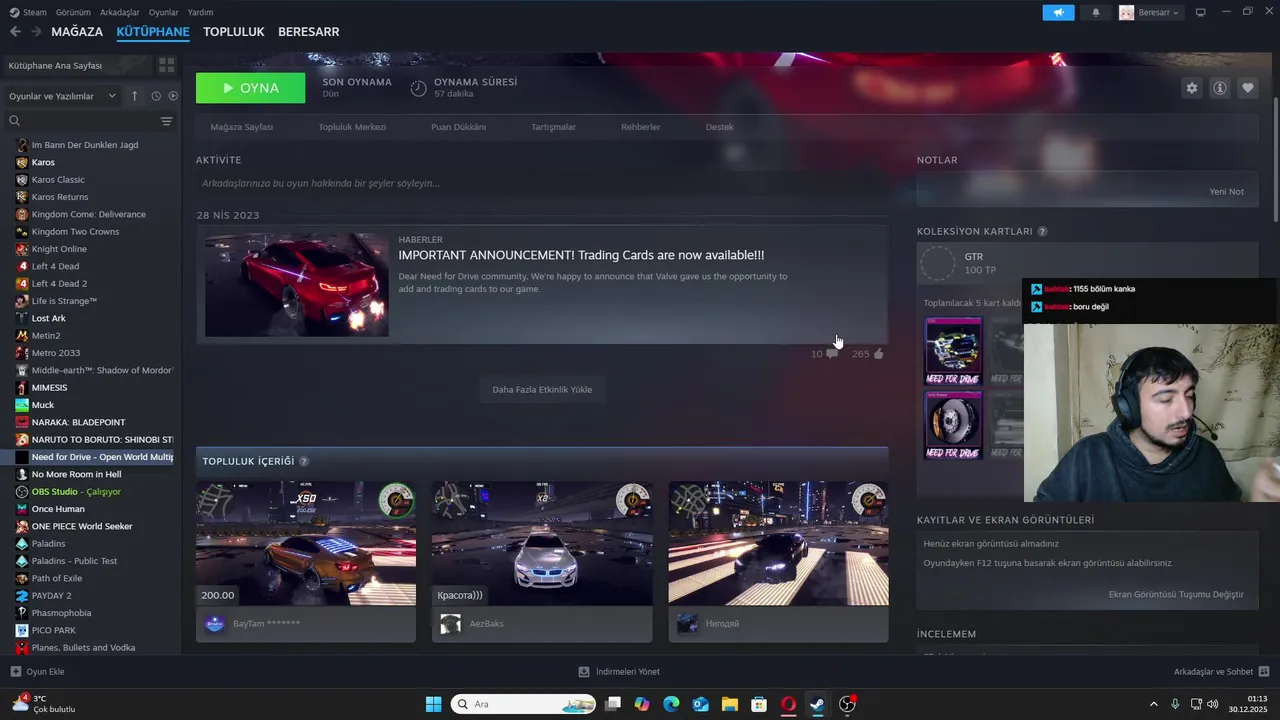Screen dimensions: 1280x720
Task: Open Destek link
Action: pos(719,127)
